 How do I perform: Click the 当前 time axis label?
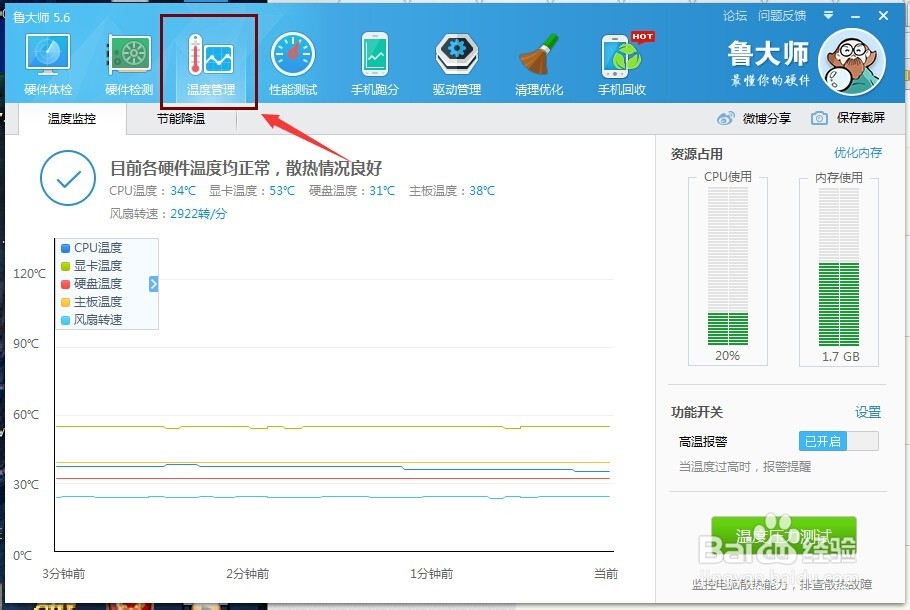606,573
